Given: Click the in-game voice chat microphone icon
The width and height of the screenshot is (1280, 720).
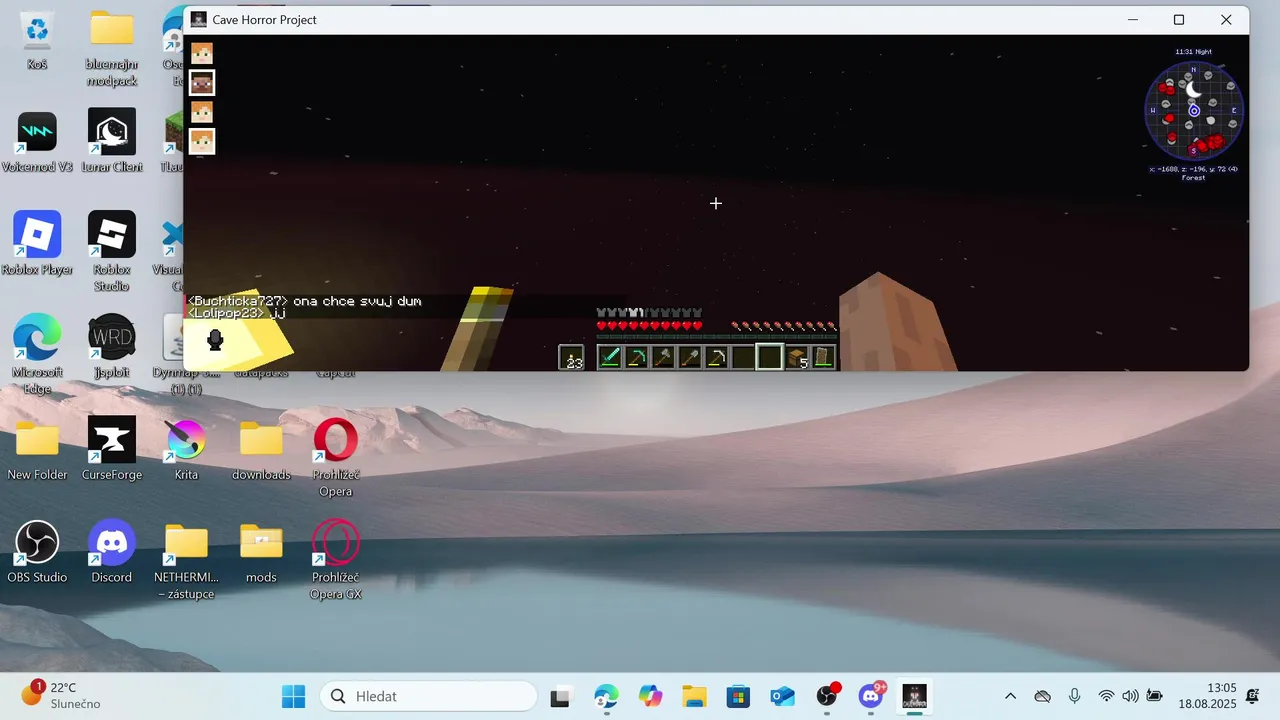Looking at the screenshot, I should (215, 340).
